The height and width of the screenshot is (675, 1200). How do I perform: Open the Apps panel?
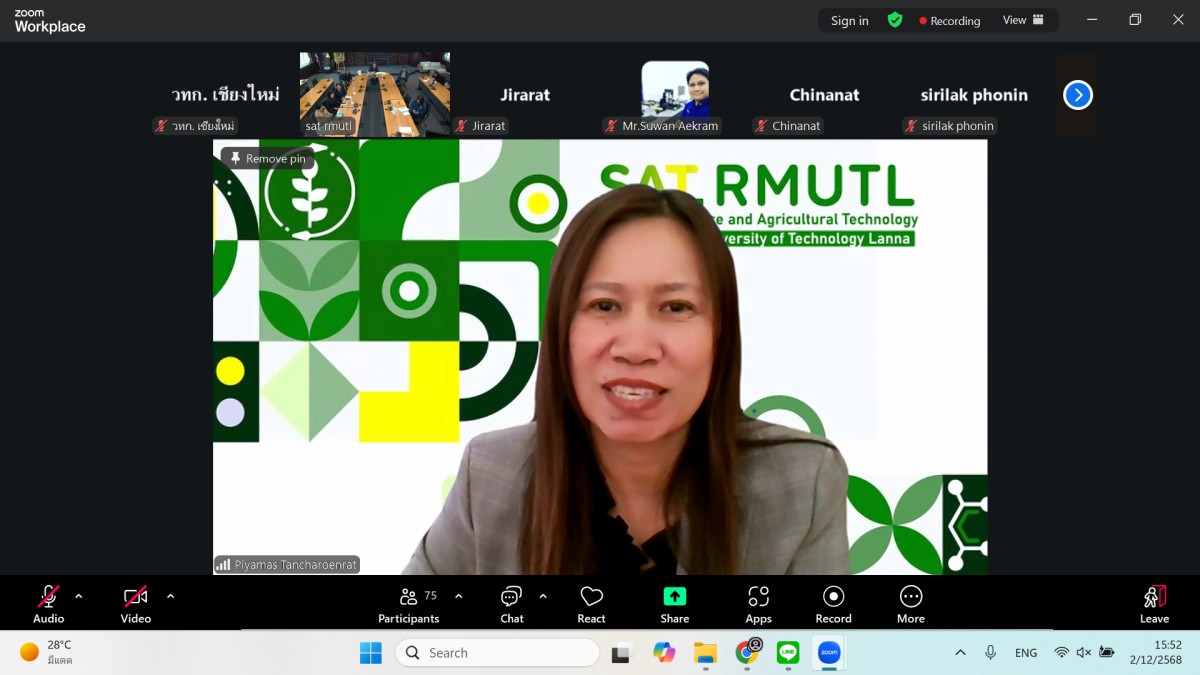click(x=758, y=604)
